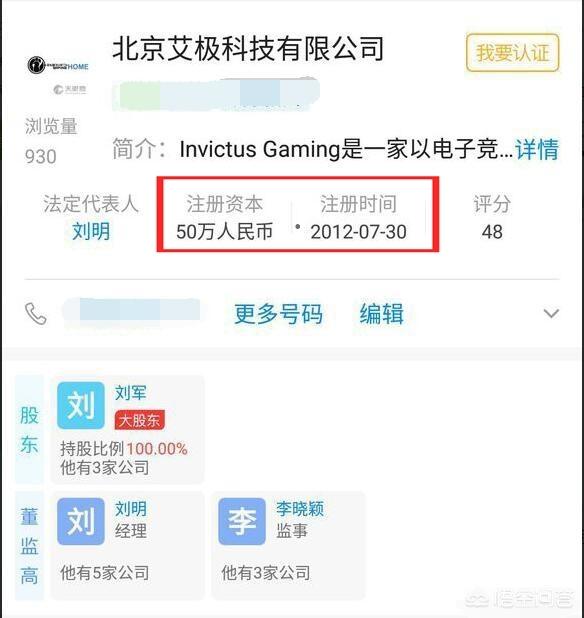Click the 我要认证 button

[512, 53]
